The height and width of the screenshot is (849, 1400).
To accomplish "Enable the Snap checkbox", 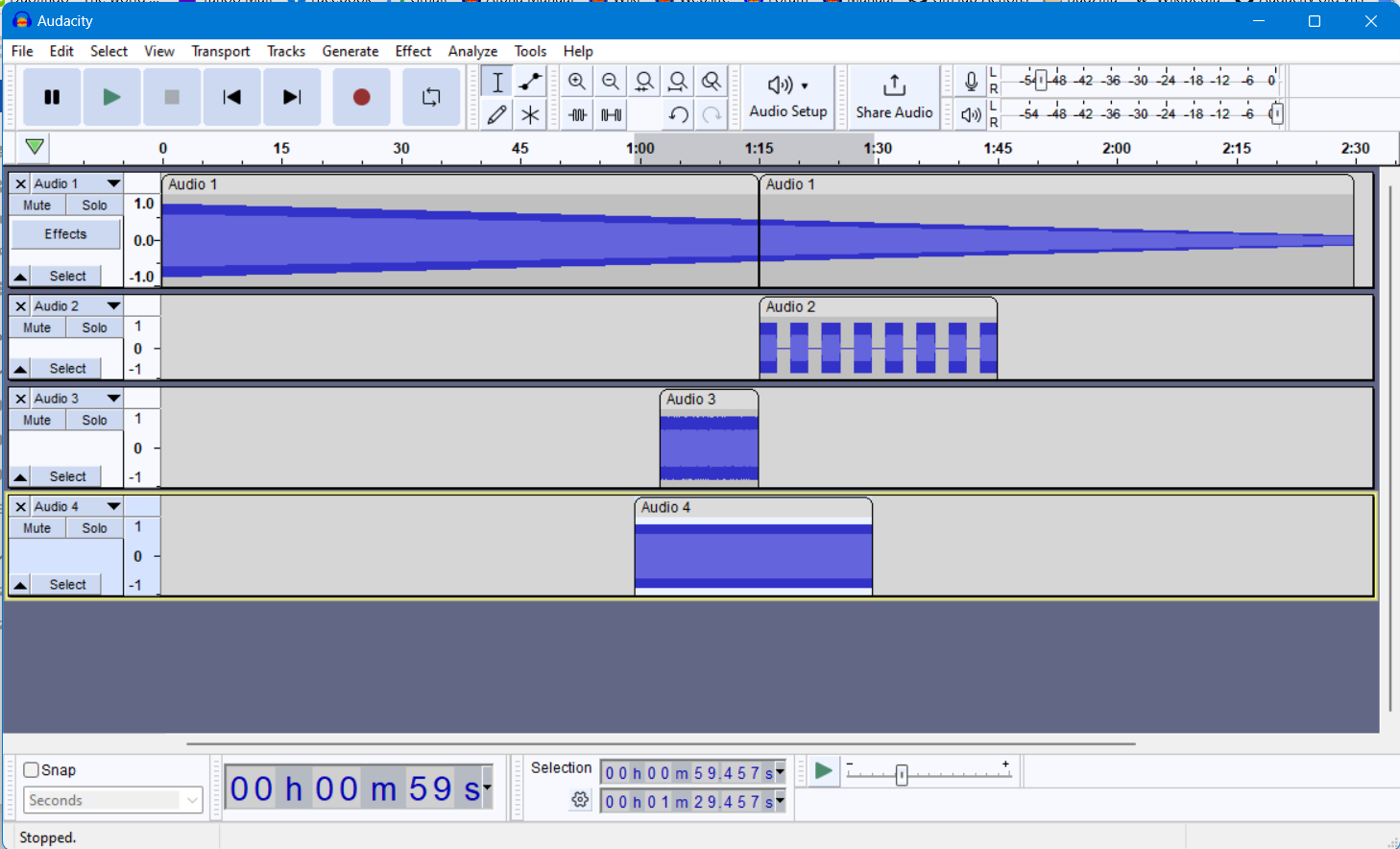I will point(32,769).
